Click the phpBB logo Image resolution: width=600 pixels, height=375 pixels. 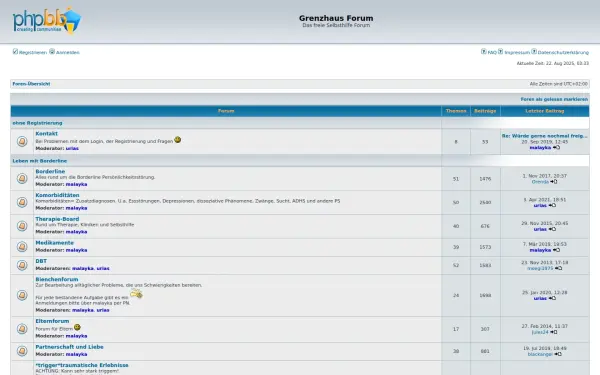[47, 21]
